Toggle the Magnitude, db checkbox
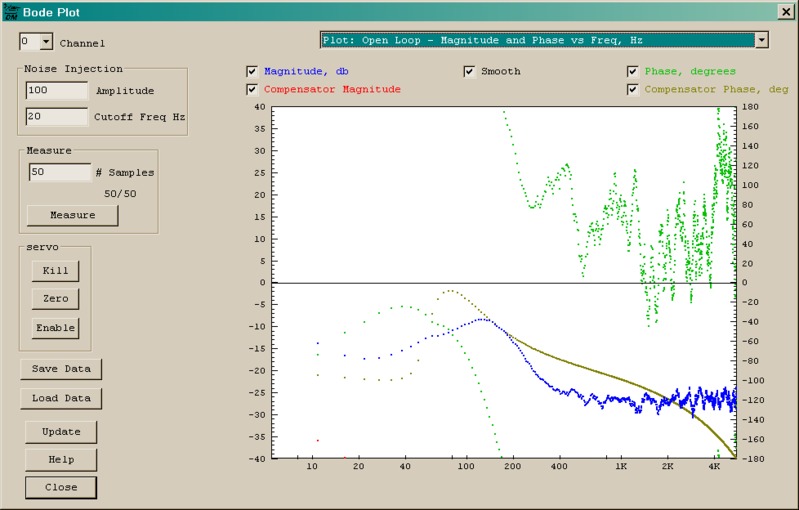799x510 pixels. (x=252, y=72)
